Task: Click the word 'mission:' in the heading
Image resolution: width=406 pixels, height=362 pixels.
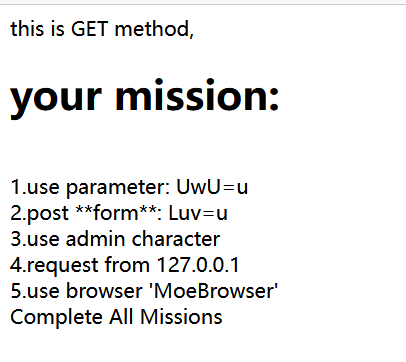Action: click(197, 94)
